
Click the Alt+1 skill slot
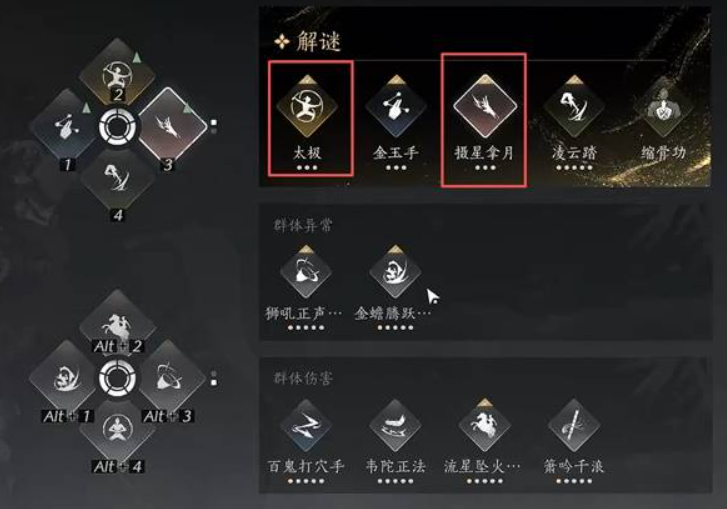click(65, 378)
